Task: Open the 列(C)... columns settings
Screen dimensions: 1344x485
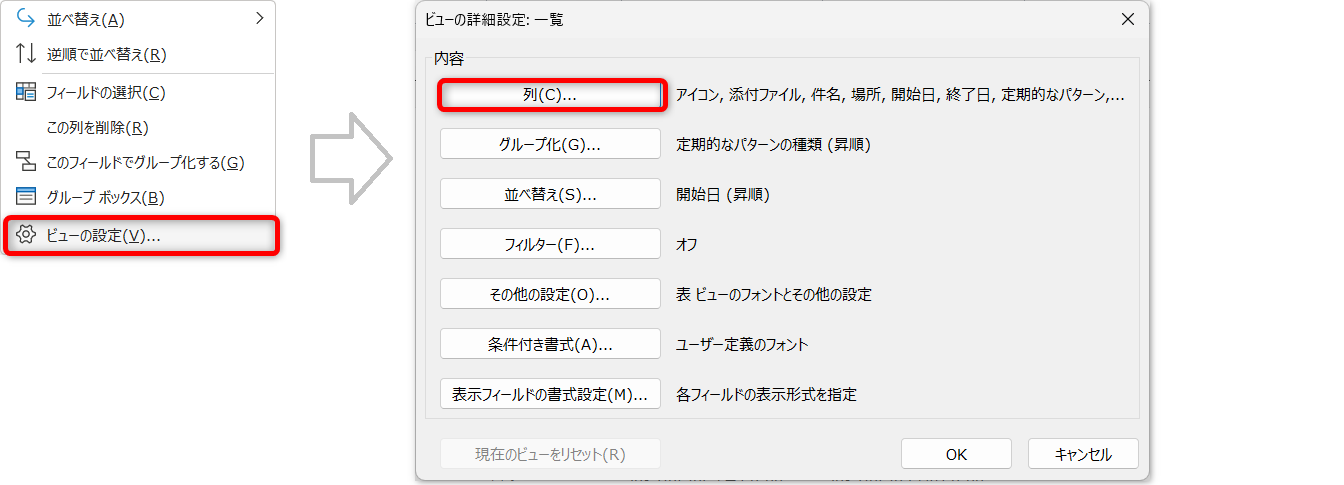Action: pos(550,95)
